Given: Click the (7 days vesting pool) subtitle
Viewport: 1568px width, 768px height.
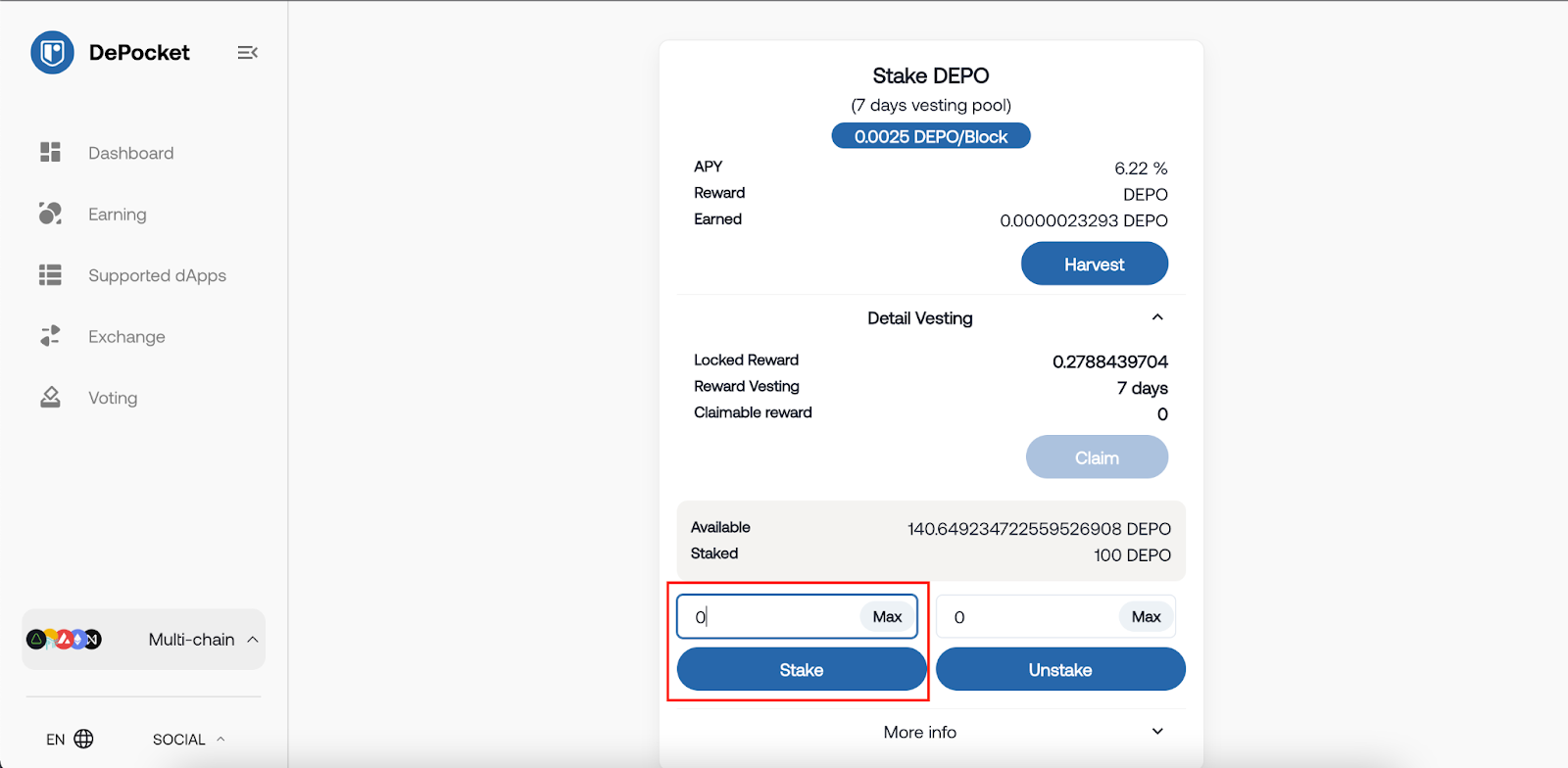Looking at the screenshot, I should click(x=931, y=106).
